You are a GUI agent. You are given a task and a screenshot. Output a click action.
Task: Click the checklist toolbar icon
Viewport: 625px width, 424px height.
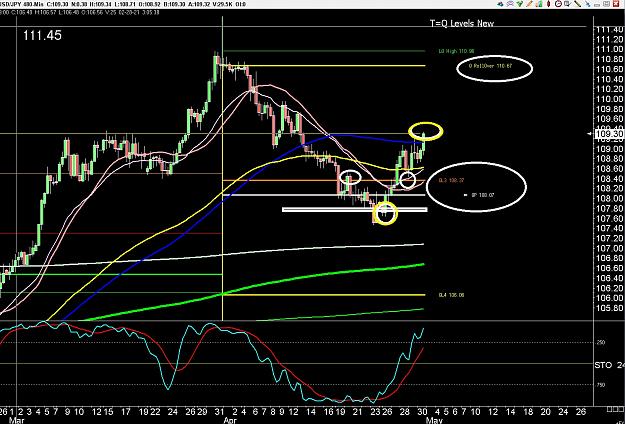(568, 4)
